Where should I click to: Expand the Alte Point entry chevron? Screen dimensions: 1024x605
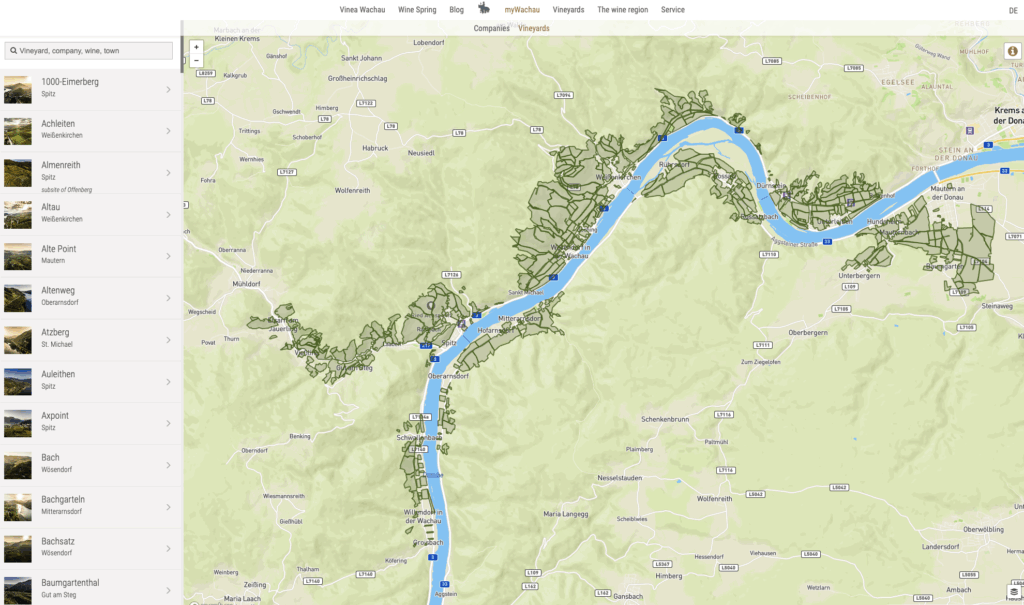point(168,256)
